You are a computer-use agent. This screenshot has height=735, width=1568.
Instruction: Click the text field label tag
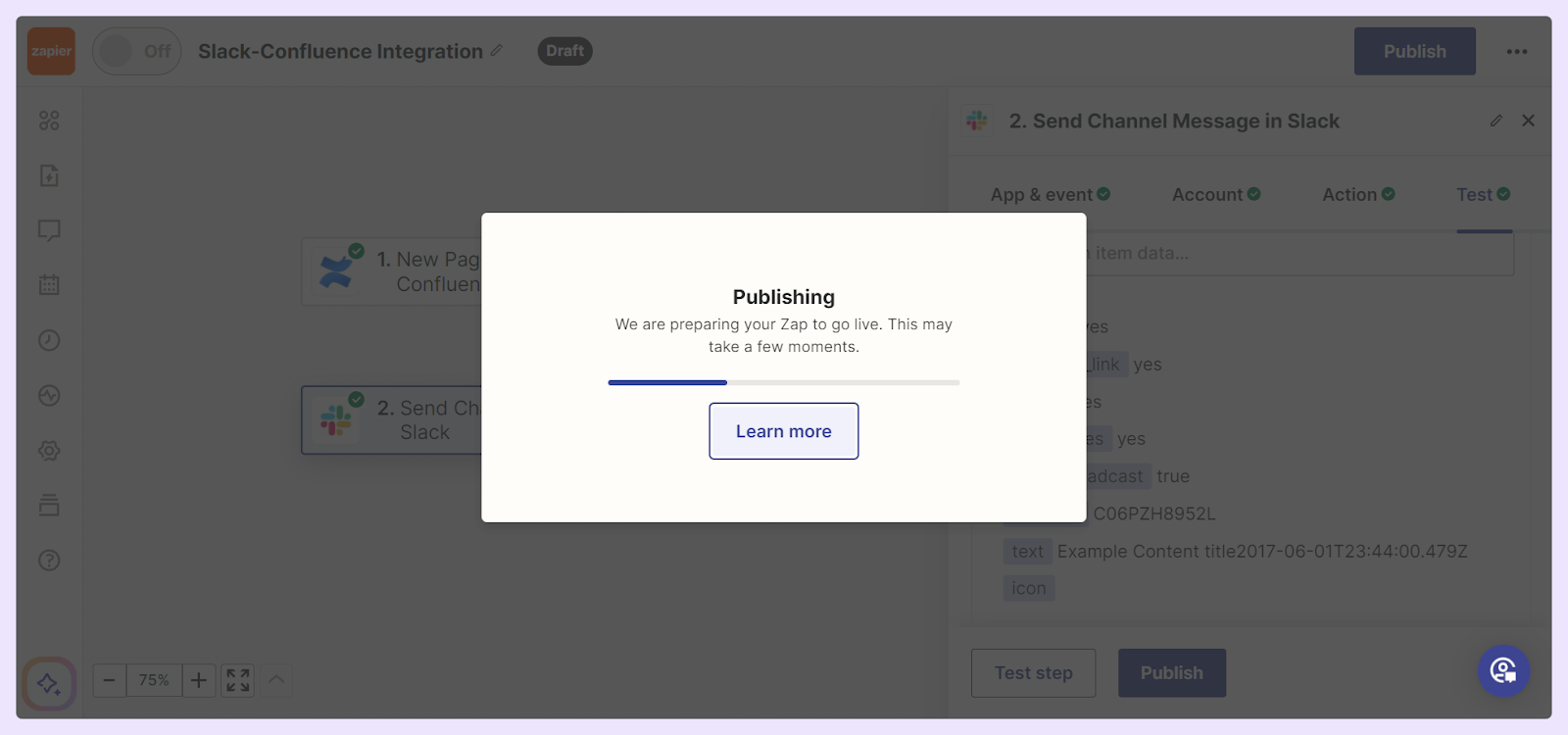[1027, 552]
